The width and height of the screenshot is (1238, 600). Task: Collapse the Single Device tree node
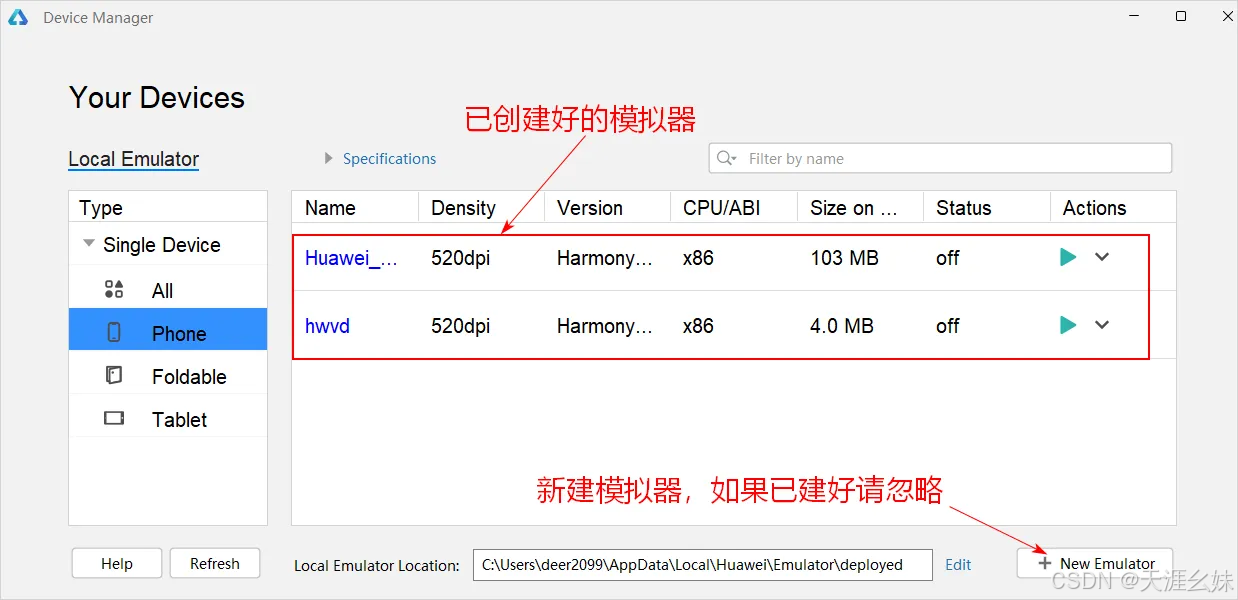tap(89, 243)
